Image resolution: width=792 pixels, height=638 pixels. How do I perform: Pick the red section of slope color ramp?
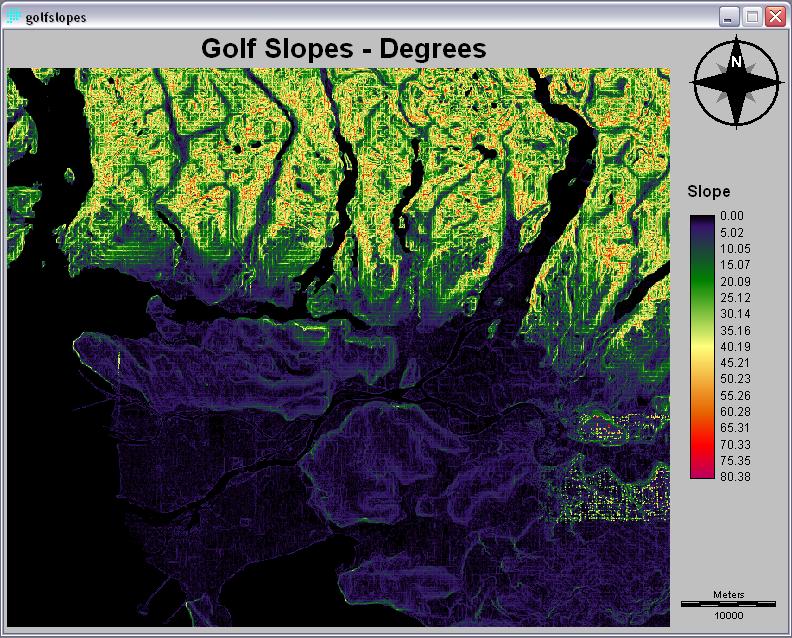tap(702, 435)
